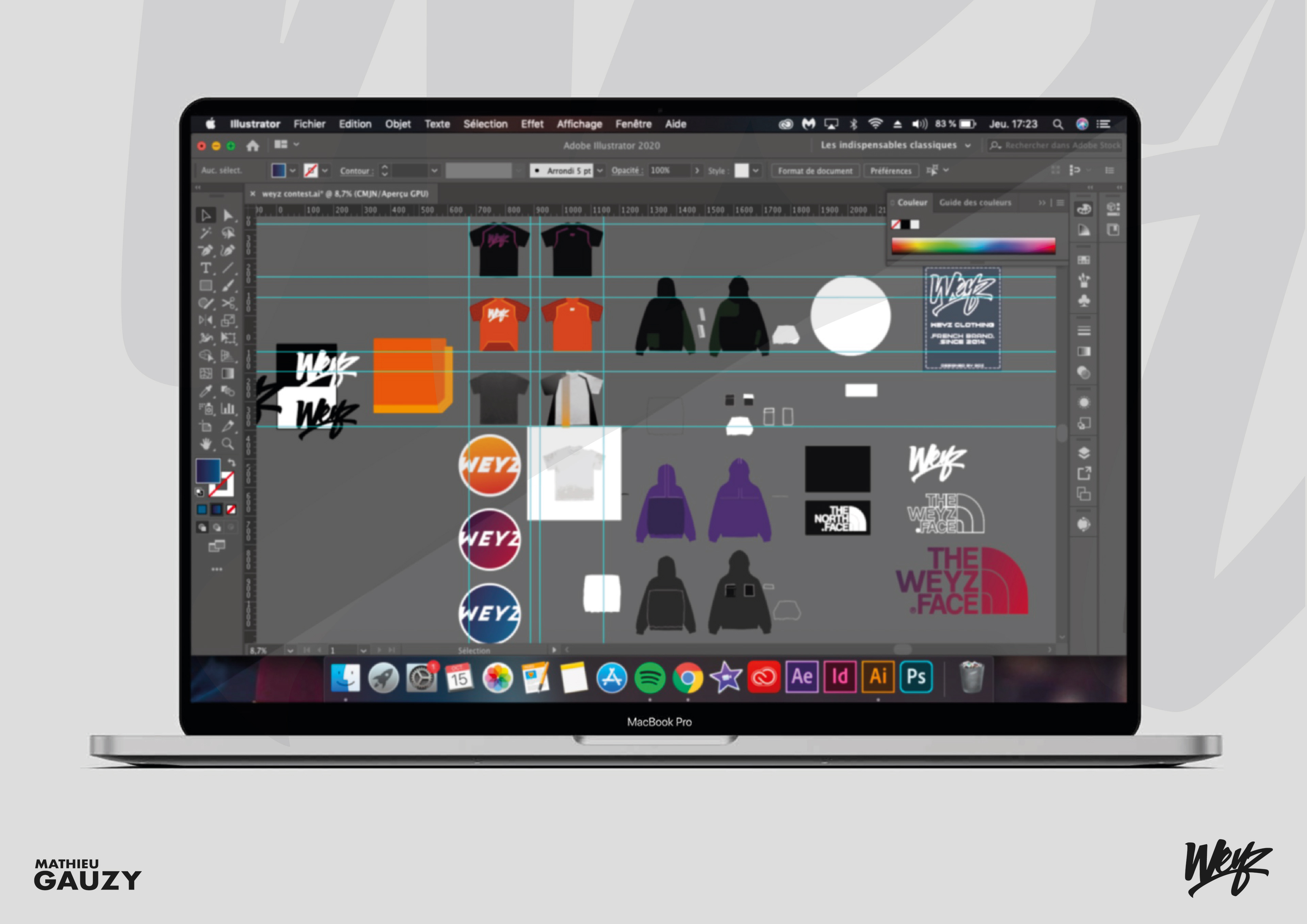Reset to default fill and stroke
The image size is (1307, 924).
pyautogui.click(x=200, y=492)
